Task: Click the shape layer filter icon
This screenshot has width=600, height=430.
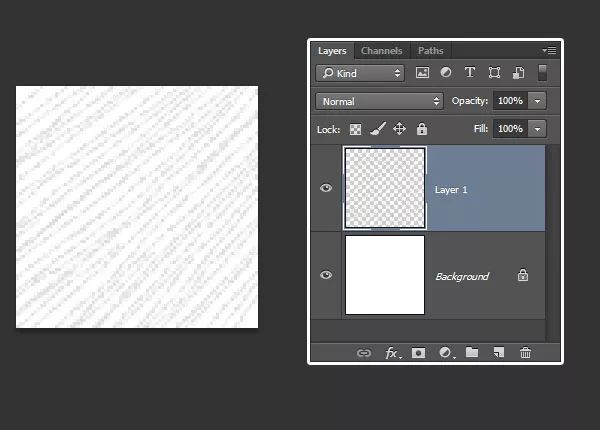Action: 494,73
